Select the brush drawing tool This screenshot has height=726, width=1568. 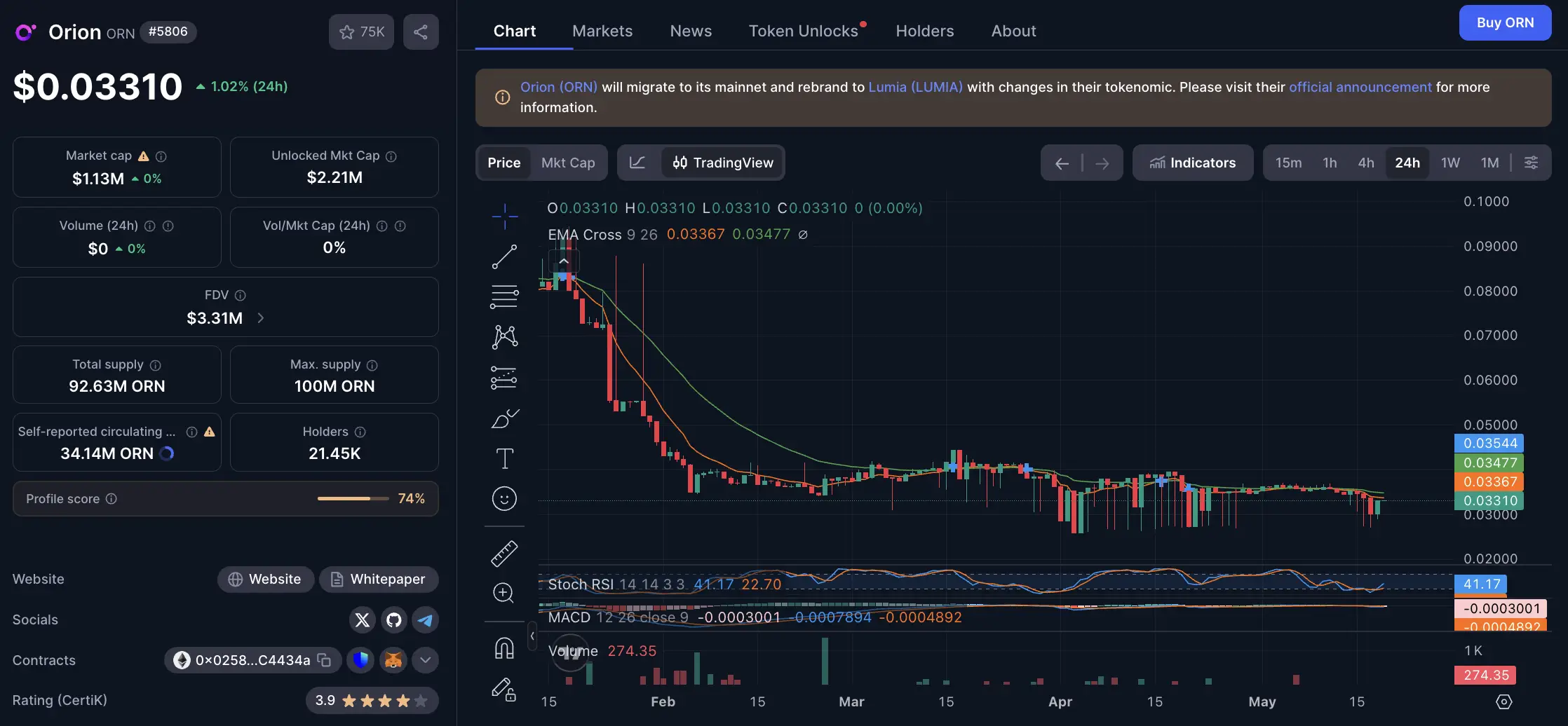(x=504, y=418)
